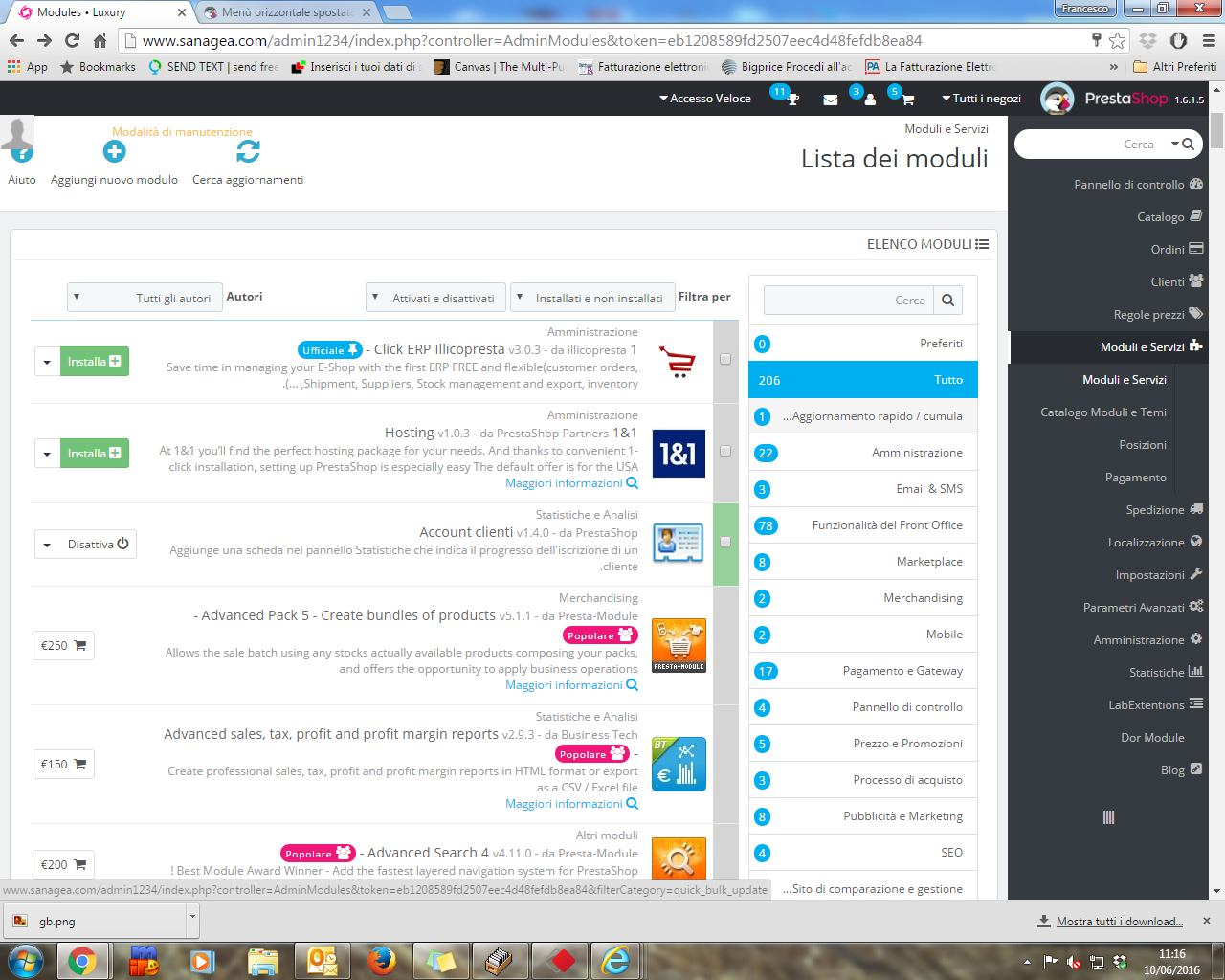This screenshot has width=1225, height=980.
Task: Check the Hosting 1&1 module checkbox
Action: coord(725,451)
